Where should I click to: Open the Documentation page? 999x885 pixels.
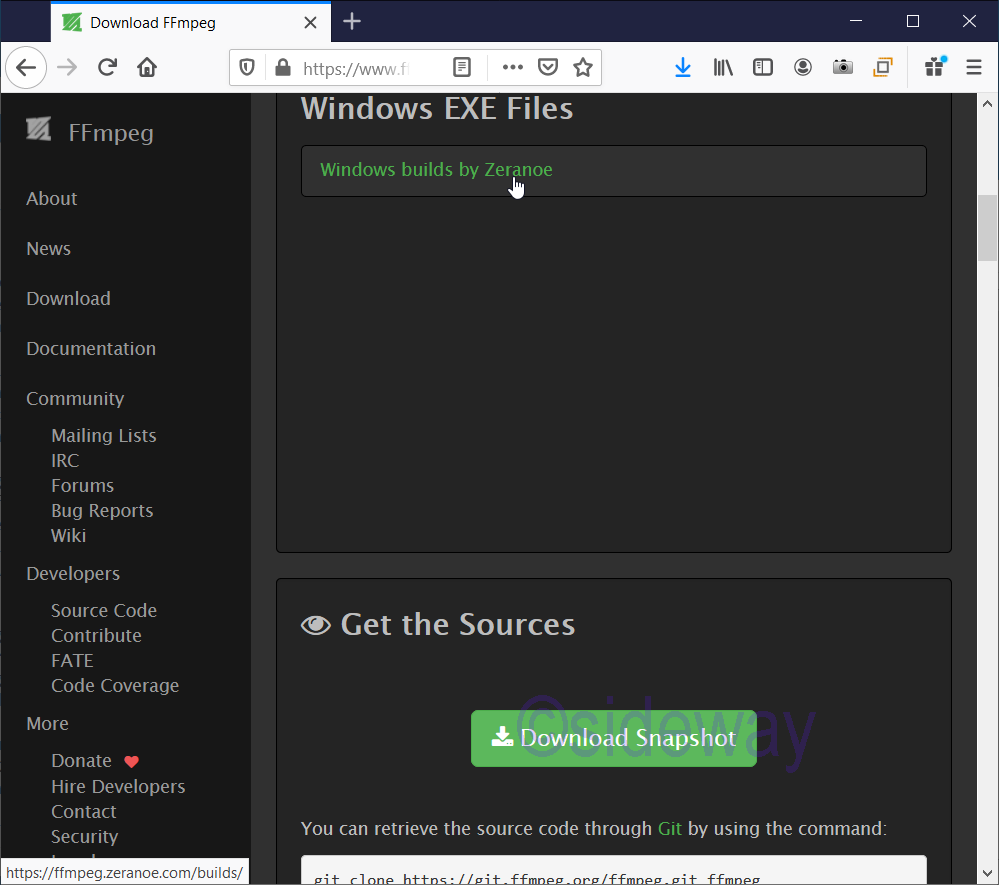91,349
